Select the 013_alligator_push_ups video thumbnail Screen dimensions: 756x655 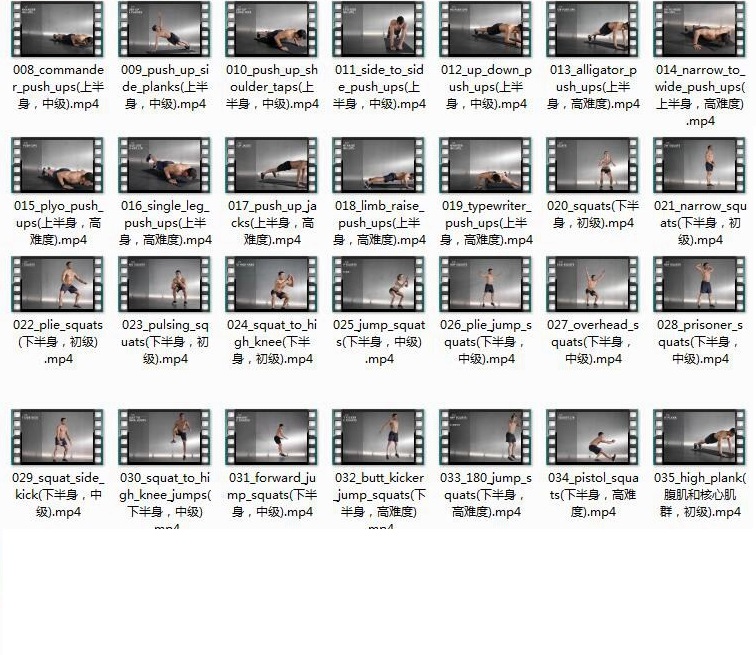point(593,29)
